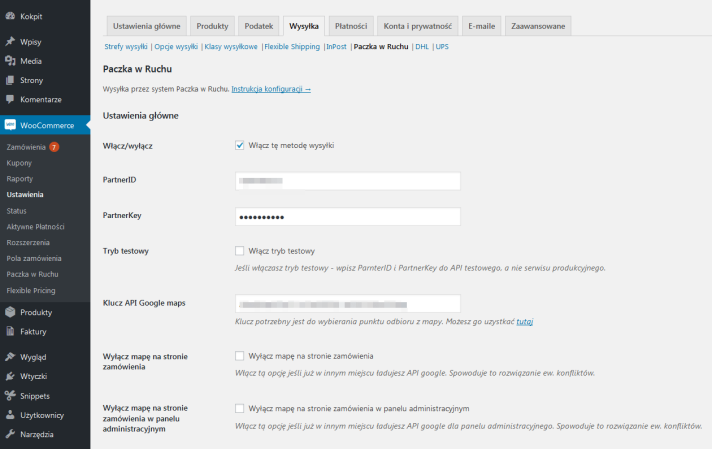
Task: Open the InPost section link
Action: [x=336, y=46]
